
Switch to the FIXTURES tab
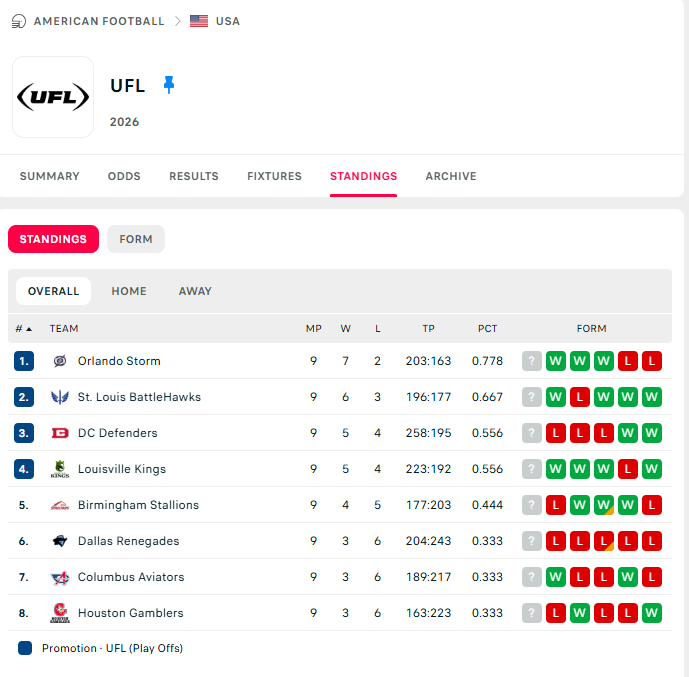[x=274, y=176]
